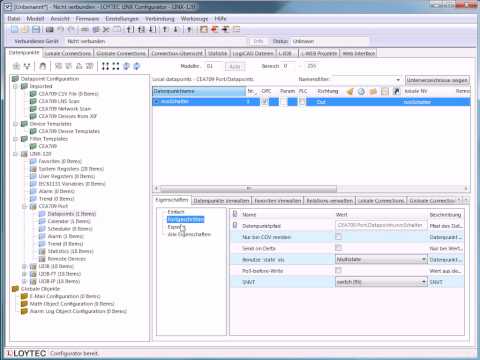This screenshot has height=360, width=480.
Task: Click the first datapoint-tree toolbar icon above Datapoint Configuration
Action: point(16,66)
